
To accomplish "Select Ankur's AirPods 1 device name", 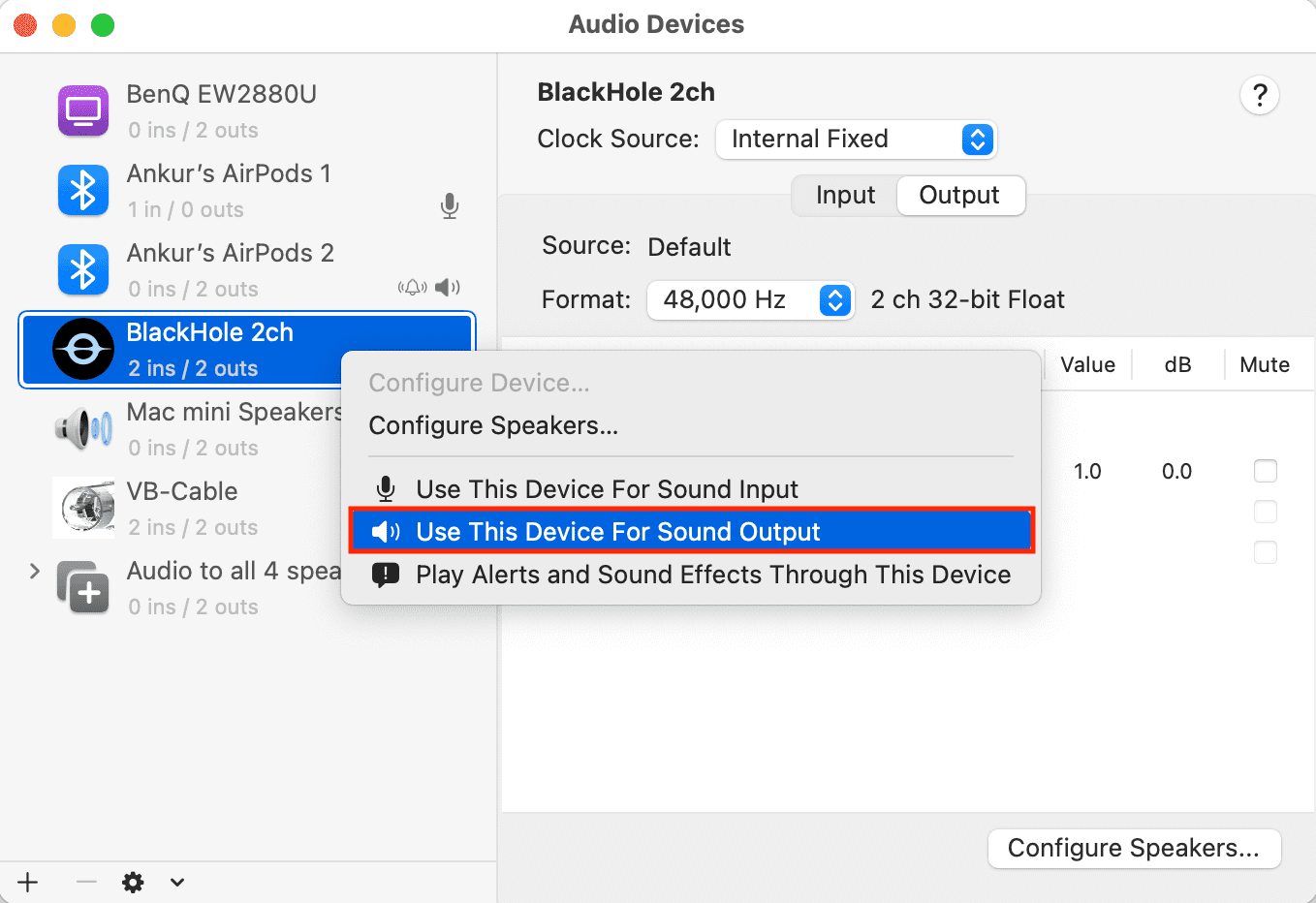I will tap(229, 173).
